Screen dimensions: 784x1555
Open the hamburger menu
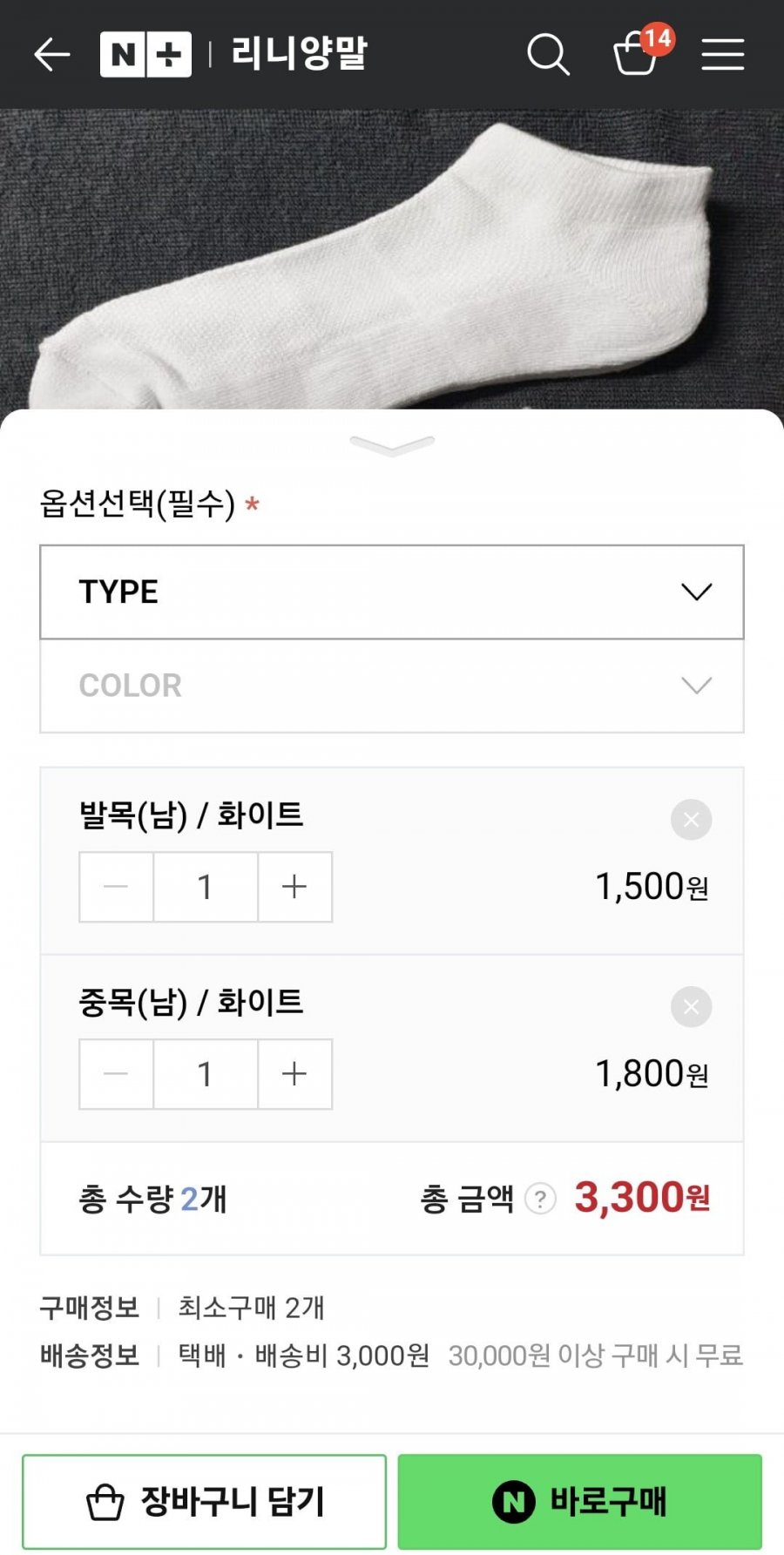click(723, 54)
